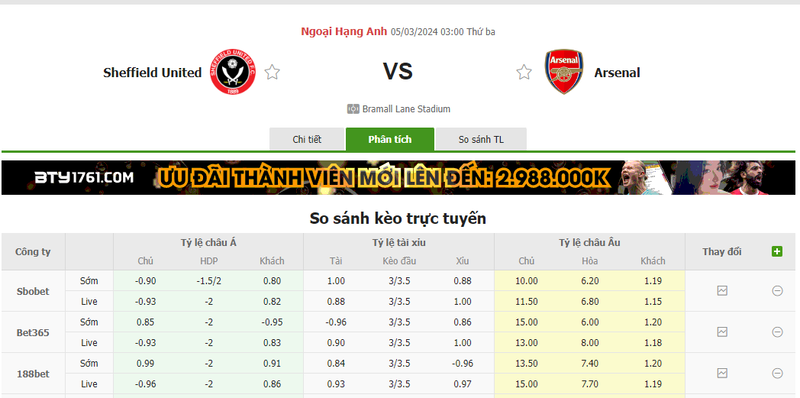Click 188bet live draw odds 7.70

(x=590, y=384)
